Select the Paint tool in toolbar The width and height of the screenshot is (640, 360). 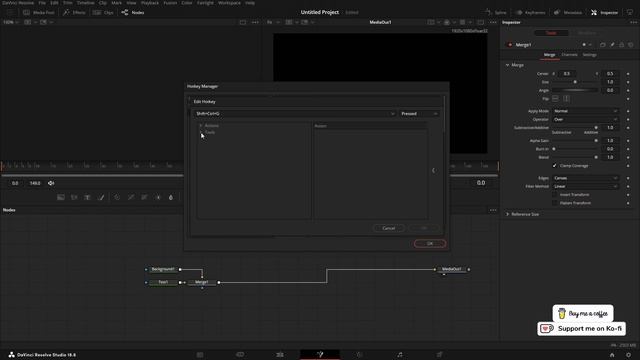point(101,198)
